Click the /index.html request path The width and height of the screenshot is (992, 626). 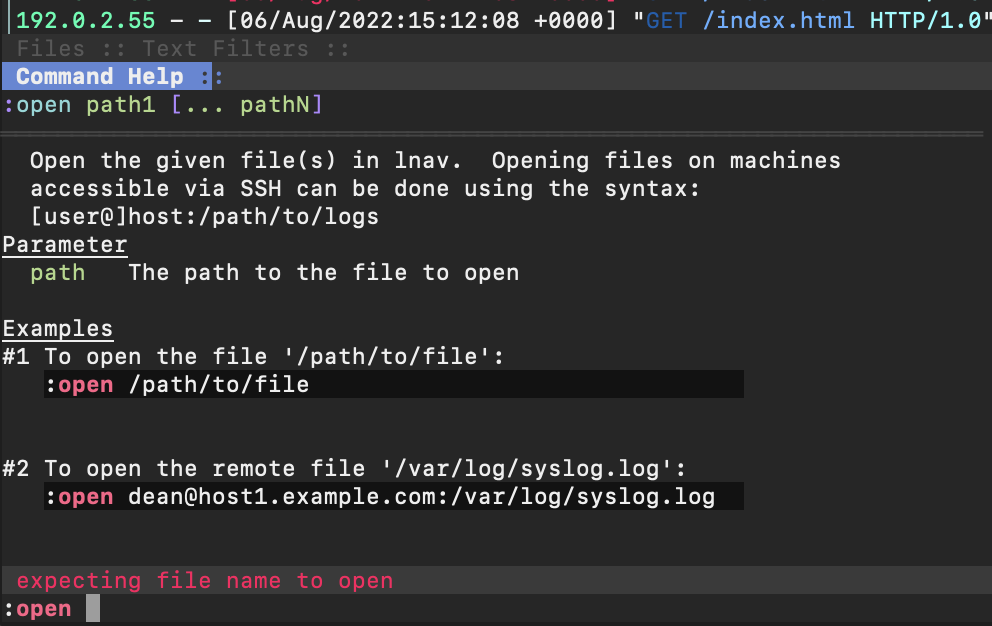(x=778, y=20)
